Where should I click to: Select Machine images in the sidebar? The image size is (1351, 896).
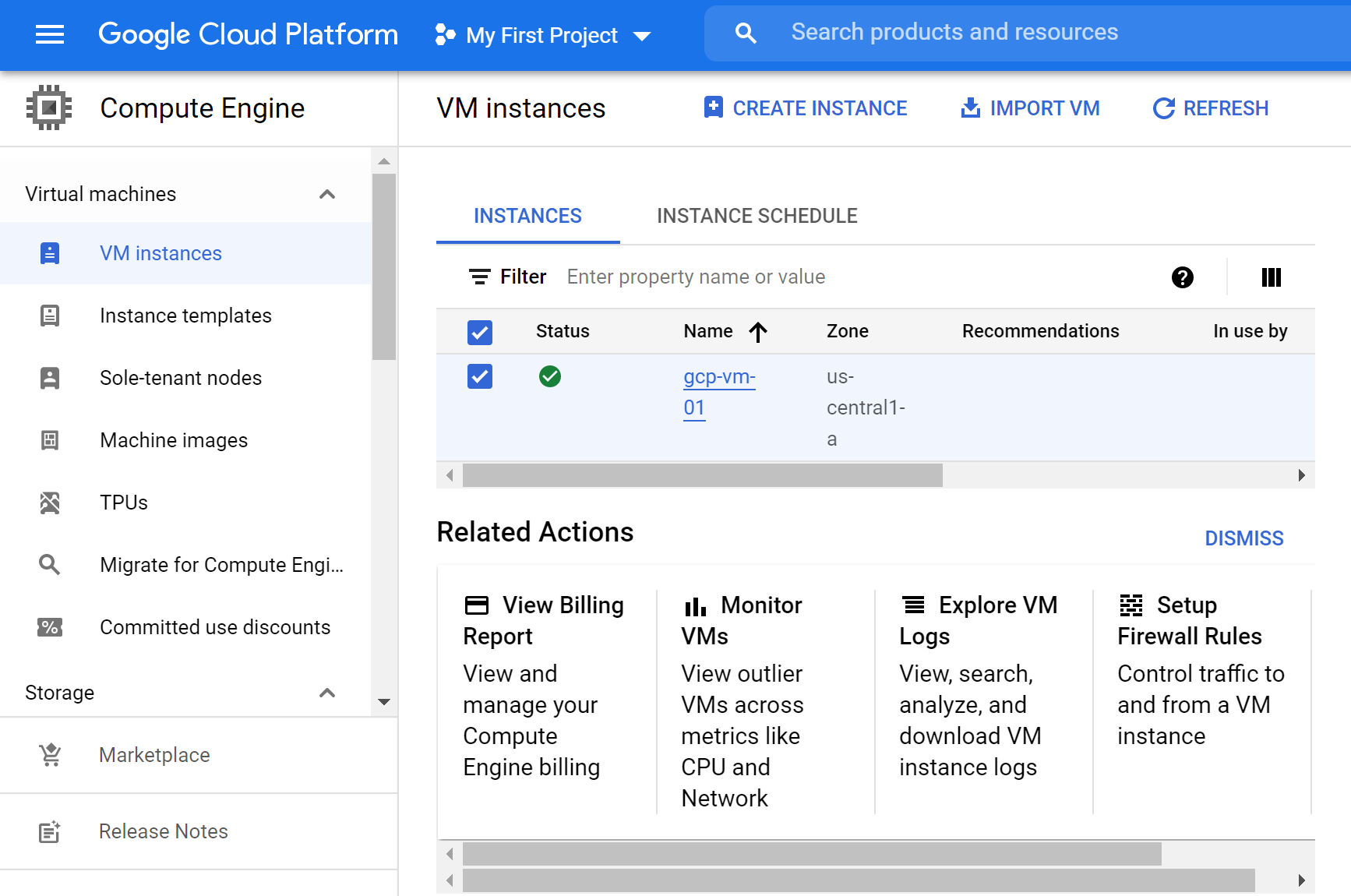[x=185, y=440]
